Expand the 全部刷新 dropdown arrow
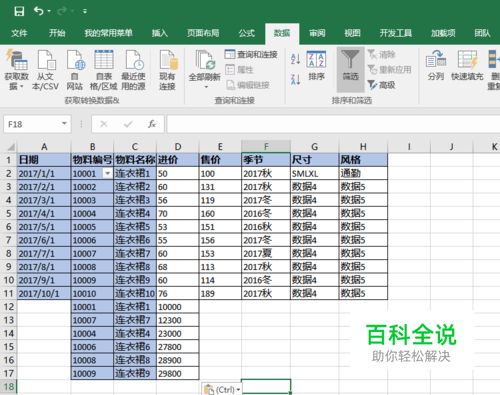500x395 pixels. 206,87
